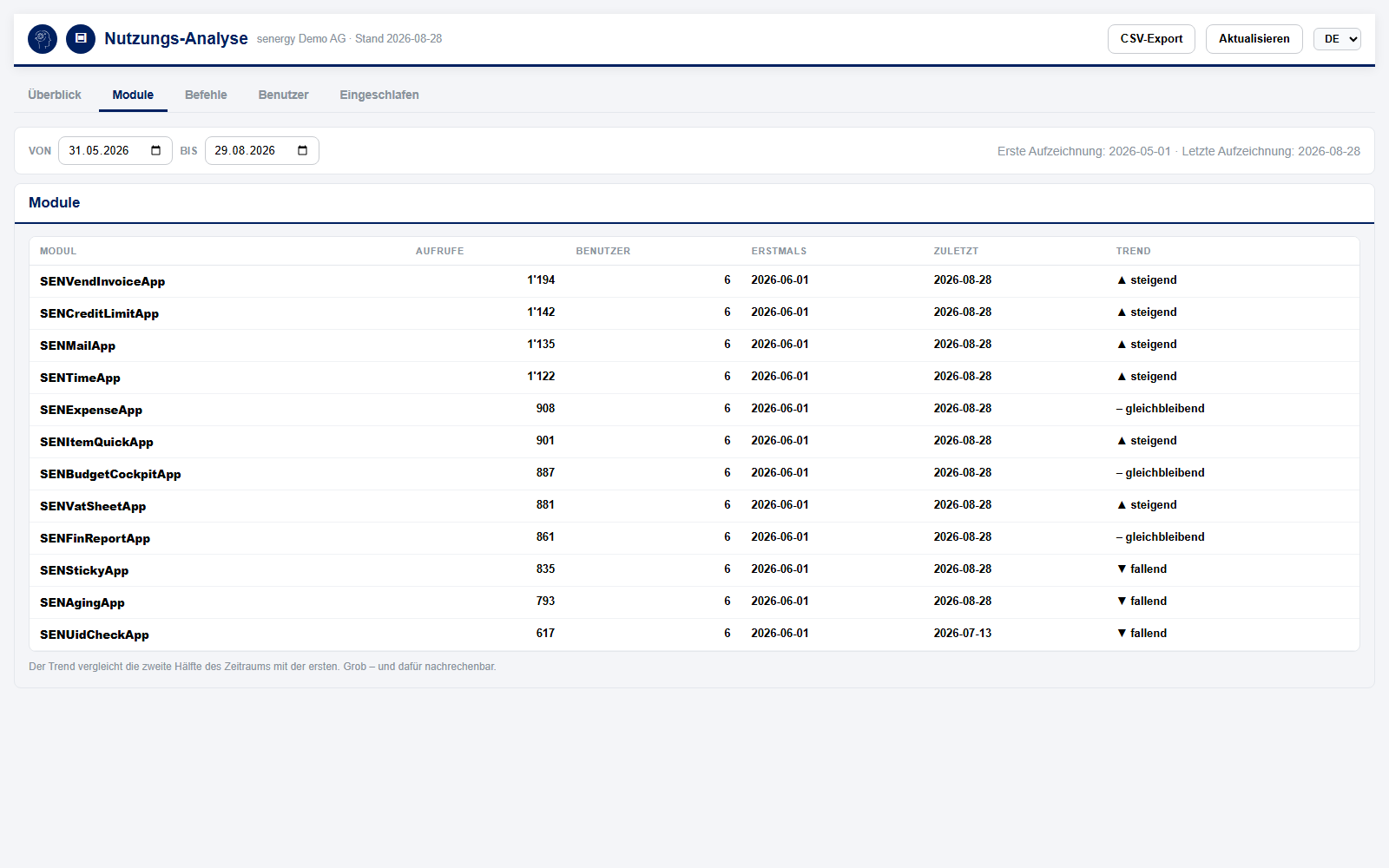This screenshot has height=868, width=1389.
Task: Click the CSV-Export button
Action: pyautogui.click(x=1151, y=39)
